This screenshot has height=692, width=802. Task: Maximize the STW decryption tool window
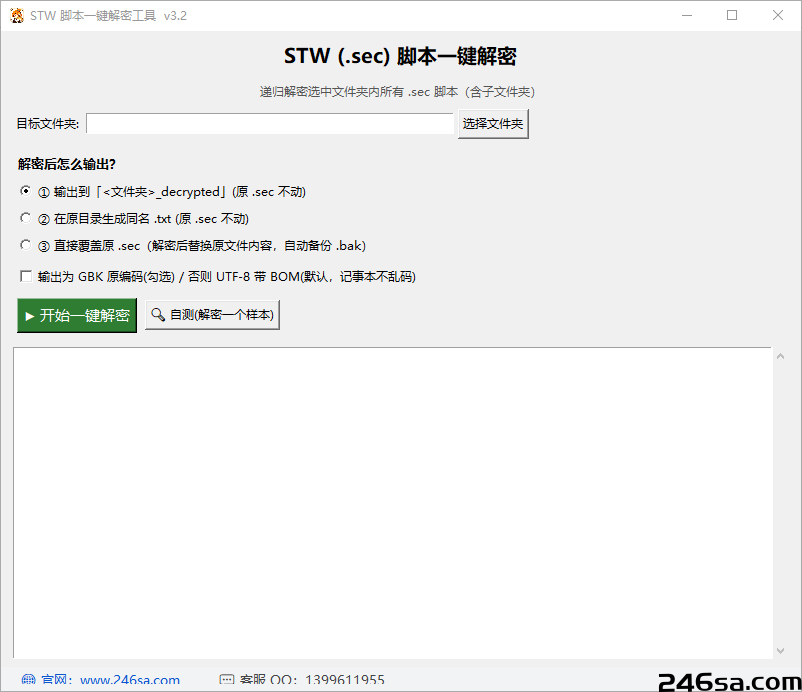tap(732, 15)
